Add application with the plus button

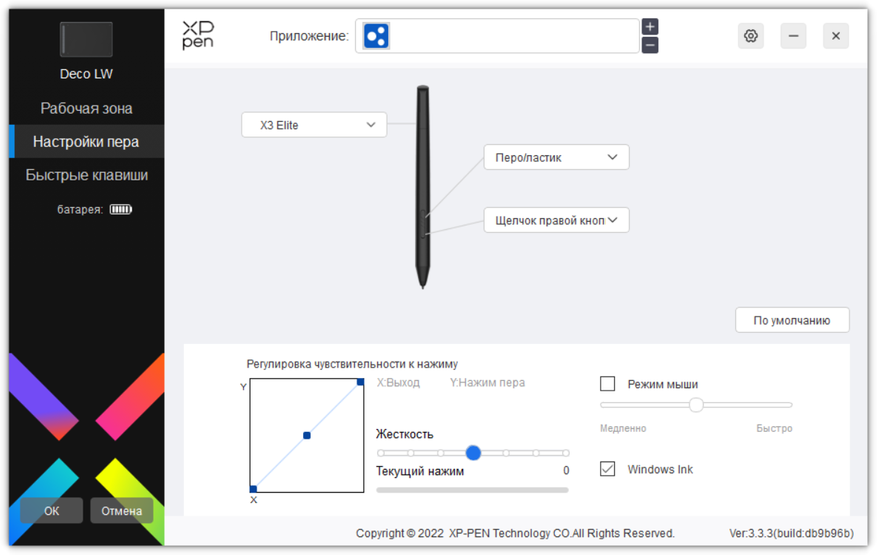pos(650,26)
